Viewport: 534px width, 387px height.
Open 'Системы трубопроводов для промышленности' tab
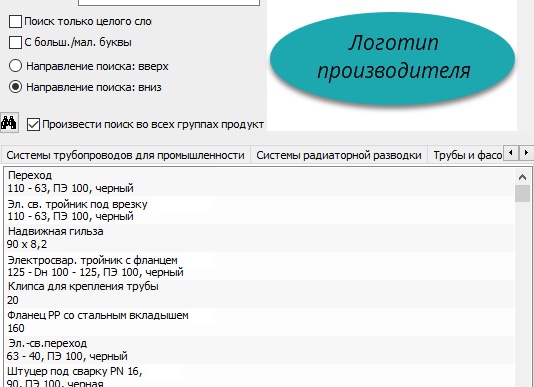pyautogui.click(x=126, y=155)
